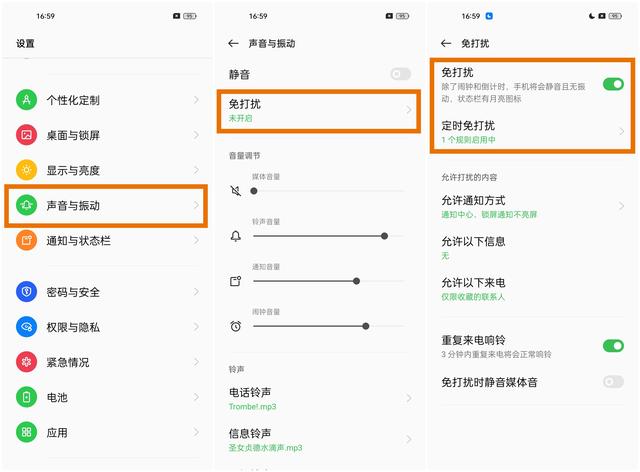
Task: Tap the blue app icon next to 16:59
Action: (x=489, y=16)
